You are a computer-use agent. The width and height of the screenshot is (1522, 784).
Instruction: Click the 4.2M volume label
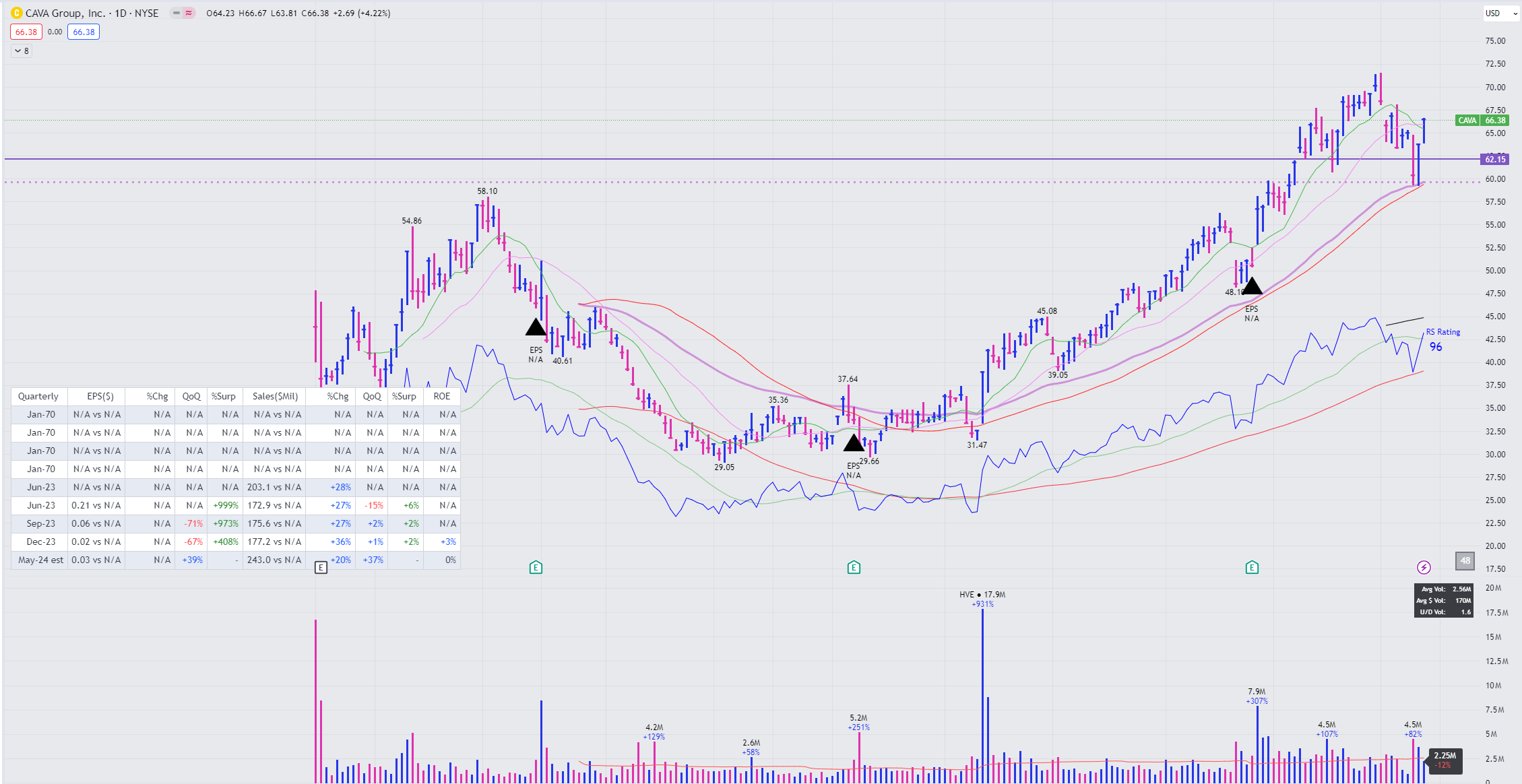[654, 727]
